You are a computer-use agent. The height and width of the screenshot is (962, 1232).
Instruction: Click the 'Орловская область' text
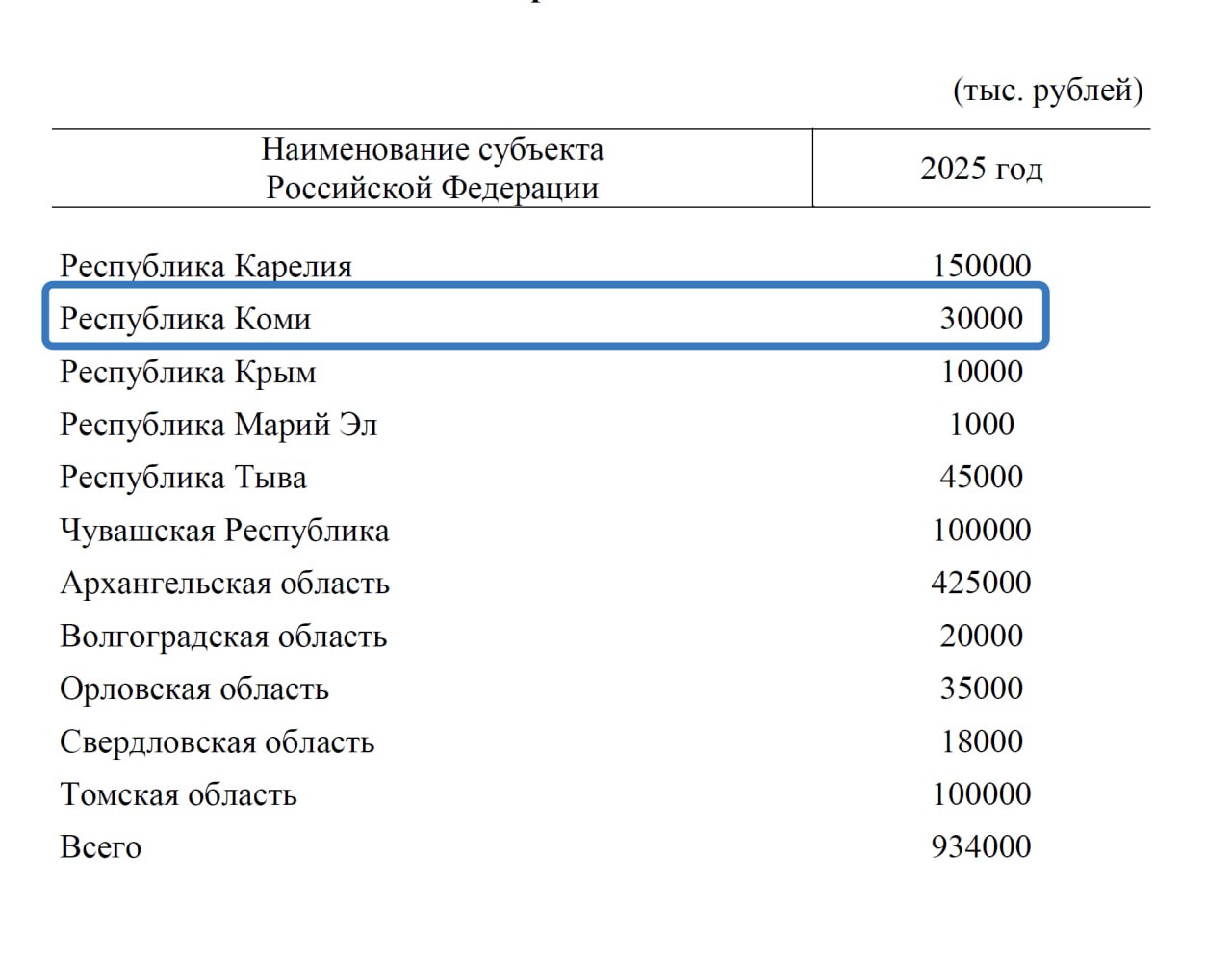(194, 689)
